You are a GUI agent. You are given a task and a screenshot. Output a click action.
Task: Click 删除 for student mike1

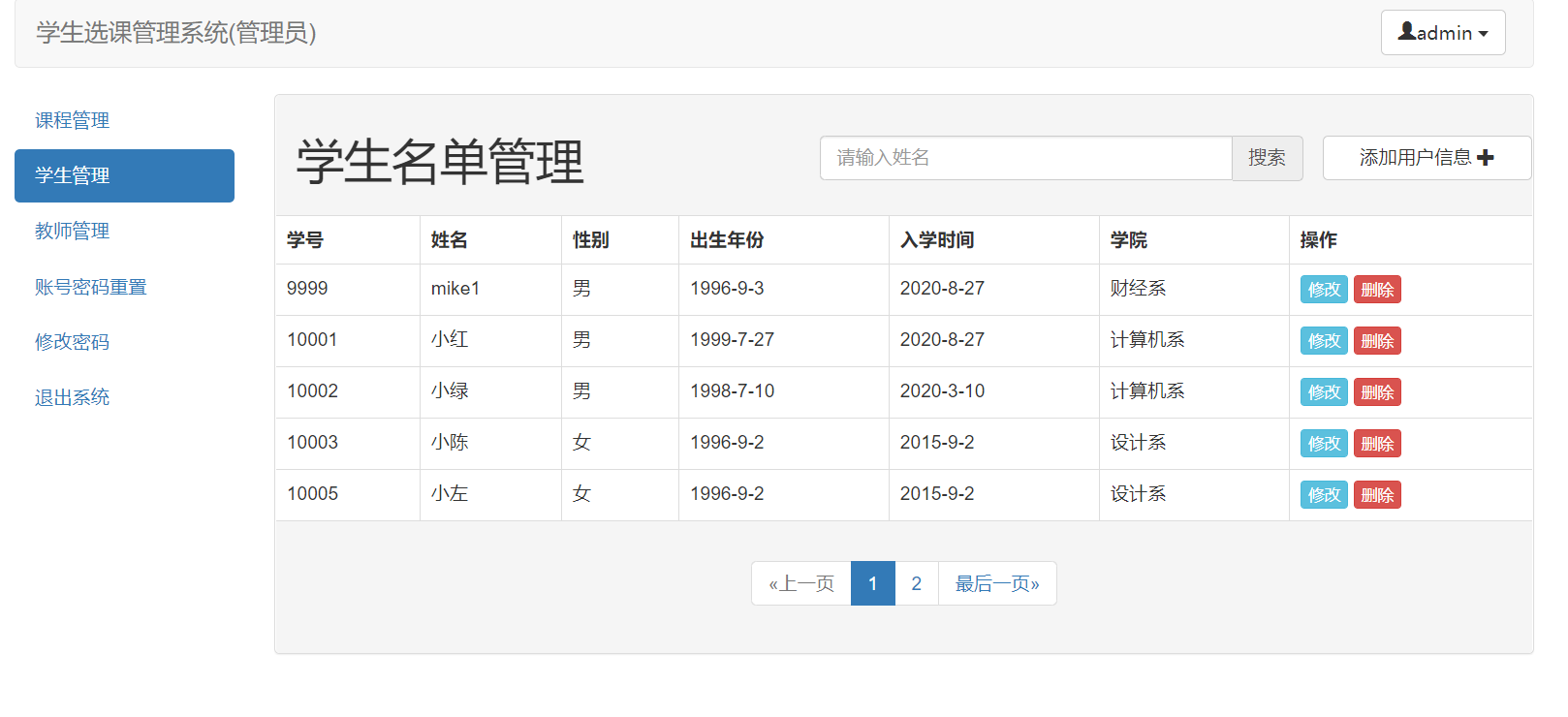point(1377,290)
